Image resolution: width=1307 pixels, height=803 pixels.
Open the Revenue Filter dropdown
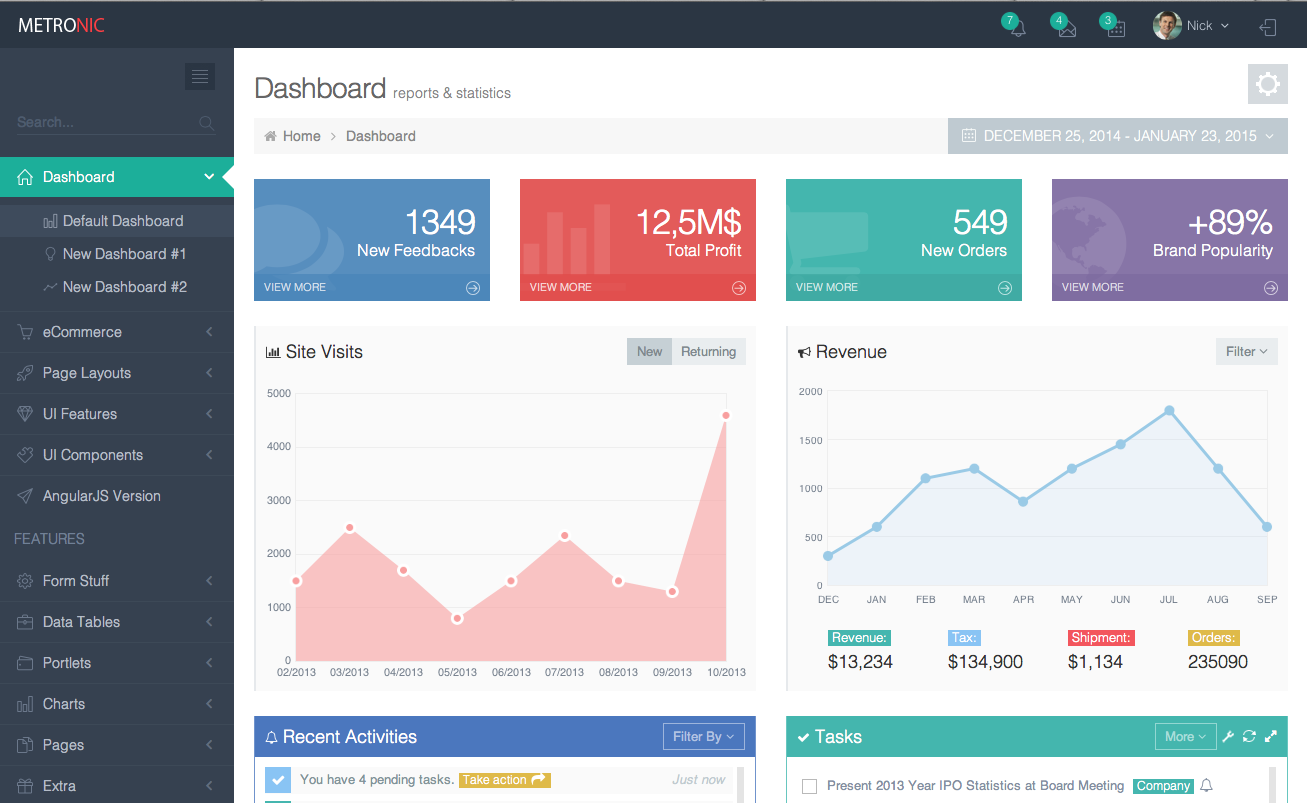click(1246, 352)
